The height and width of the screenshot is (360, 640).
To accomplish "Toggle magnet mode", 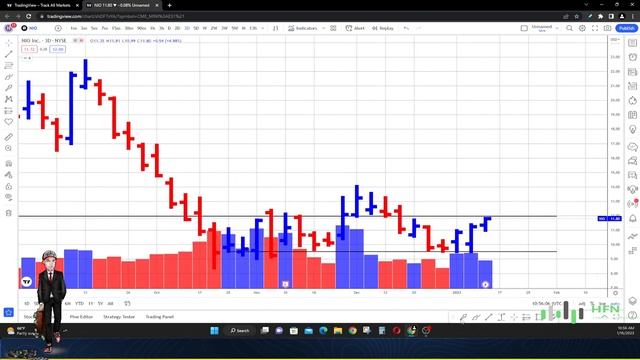I will 9,164.
